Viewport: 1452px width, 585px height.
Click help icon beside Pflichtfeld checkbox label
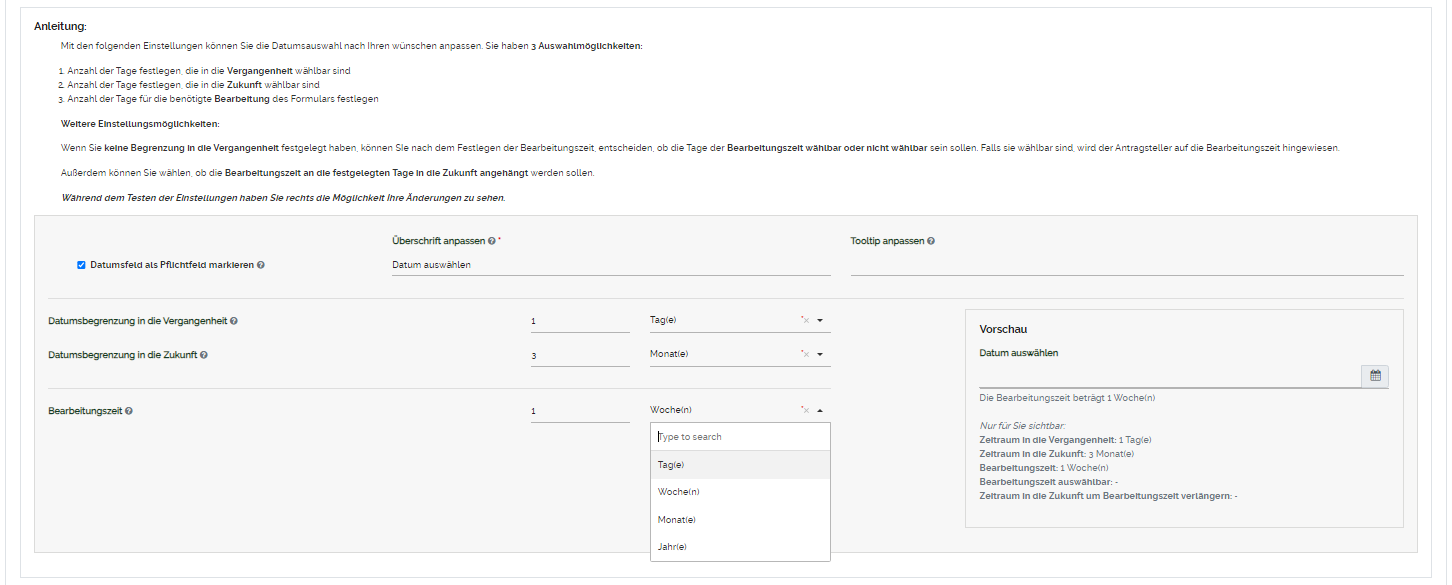click(261, 265)
